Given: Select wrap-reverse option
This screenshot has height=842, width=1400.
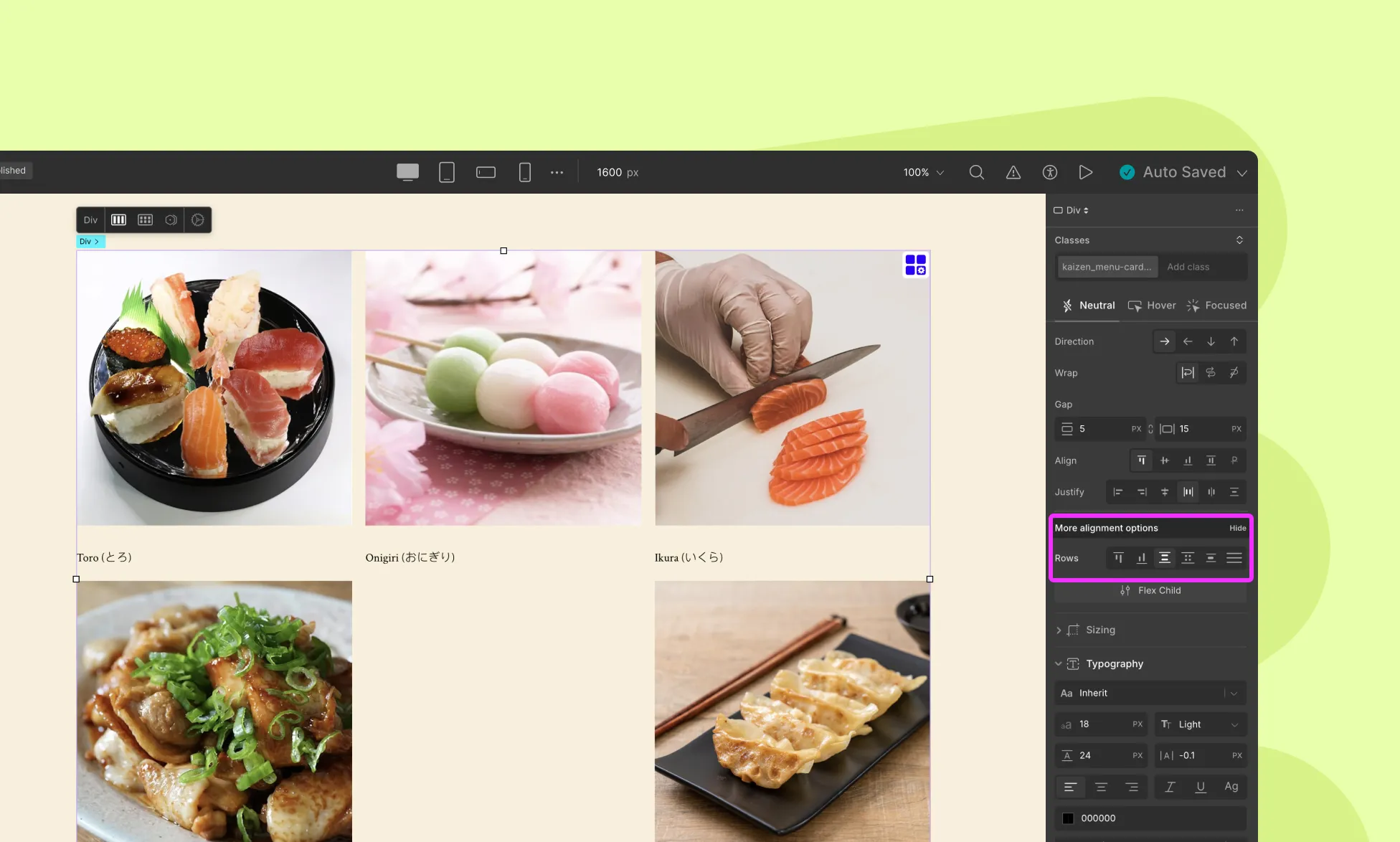Looking at the screenshot, I should point(1211,373).
